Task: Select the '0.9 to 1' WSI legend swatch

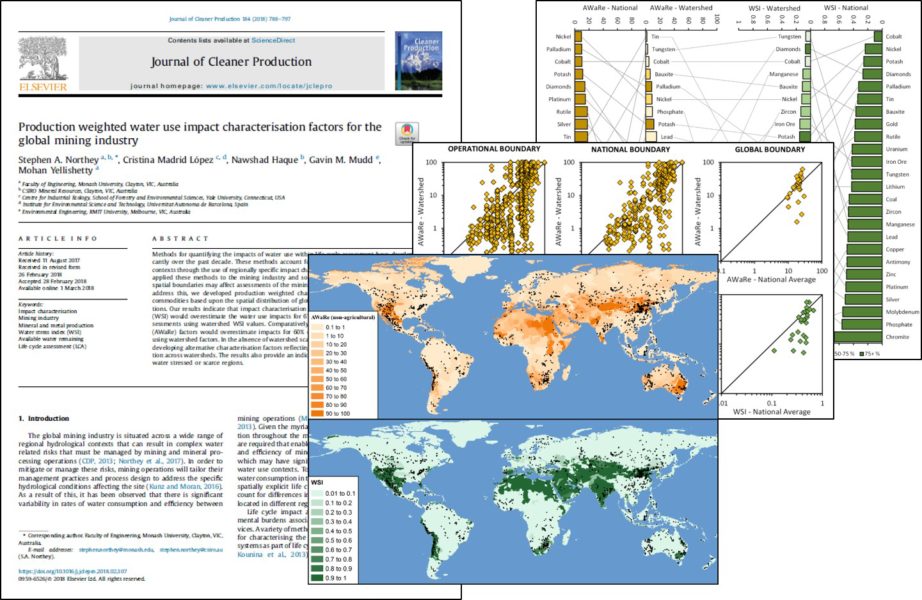Action: tap(316, 578)
